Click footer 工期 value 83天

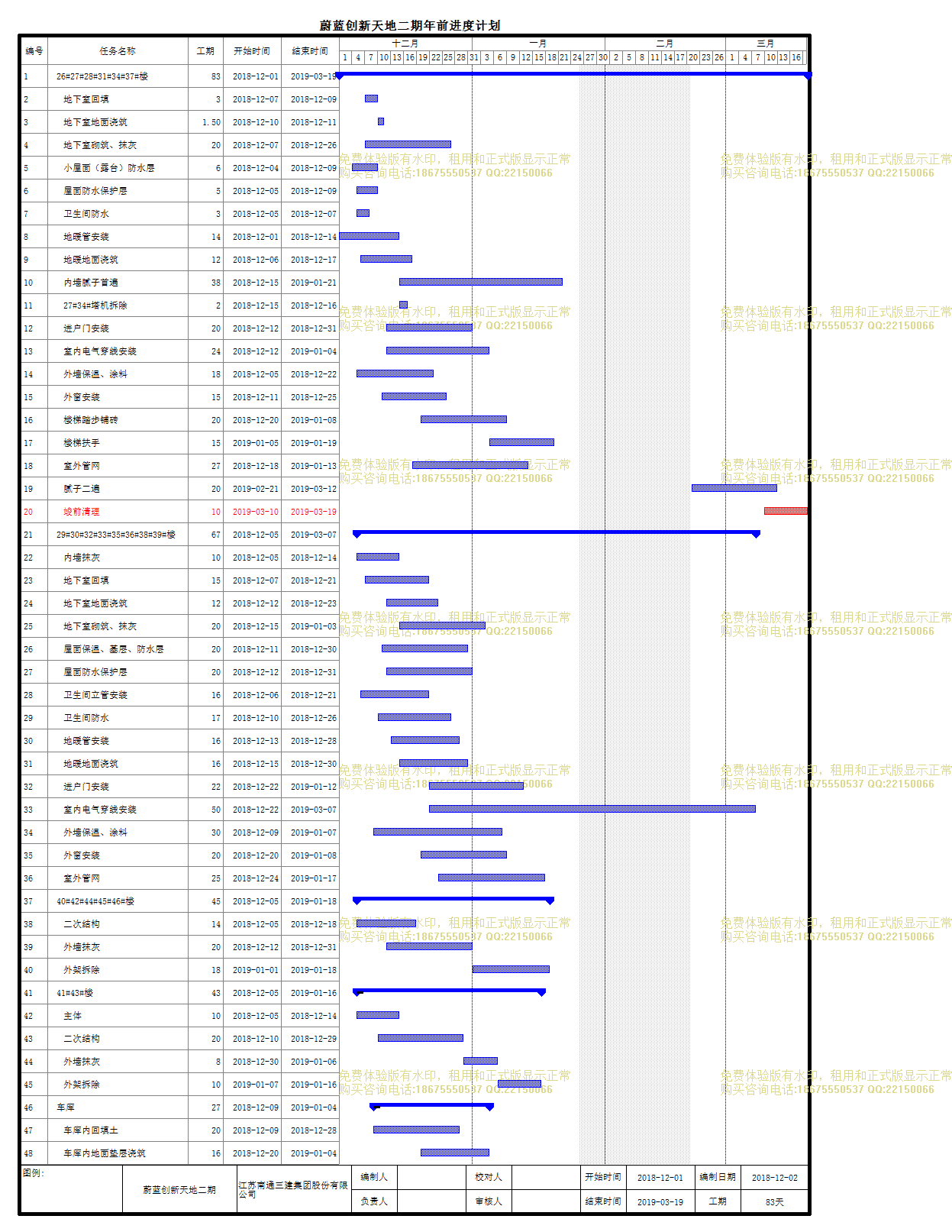[775, 1202]
